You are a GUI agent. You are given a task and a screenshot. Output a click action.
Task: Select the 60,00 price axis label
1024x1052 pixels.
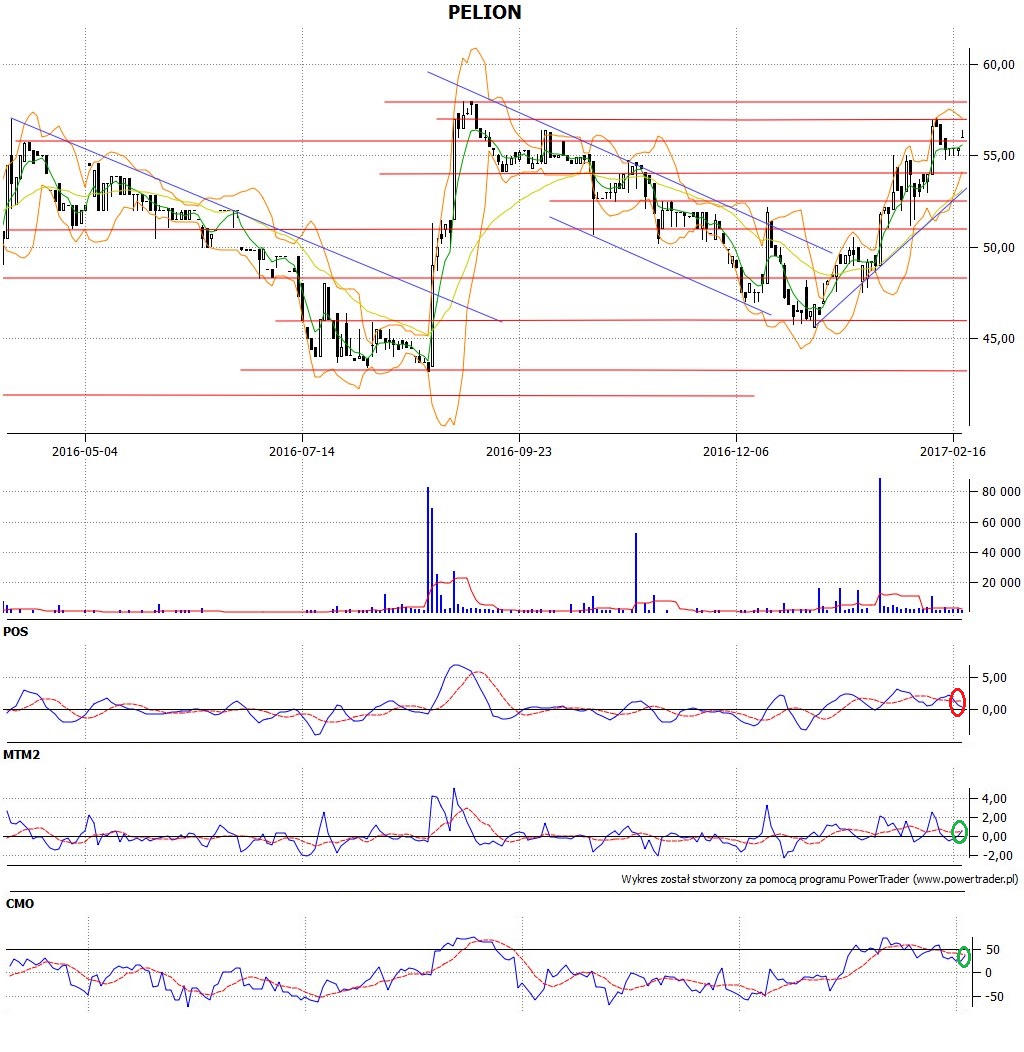point(999,64)
